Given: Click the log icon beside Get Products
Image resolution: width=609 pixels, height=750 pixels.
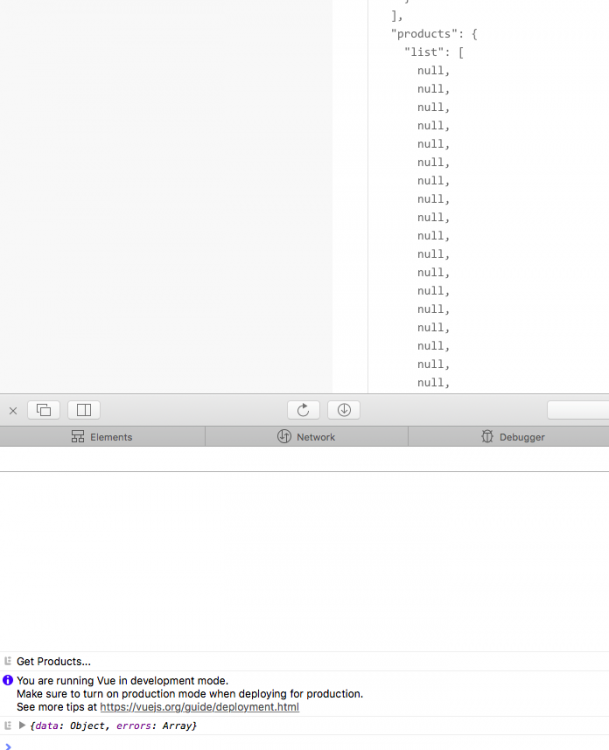Looking at the screenshot, I should [x=8, y=661].
